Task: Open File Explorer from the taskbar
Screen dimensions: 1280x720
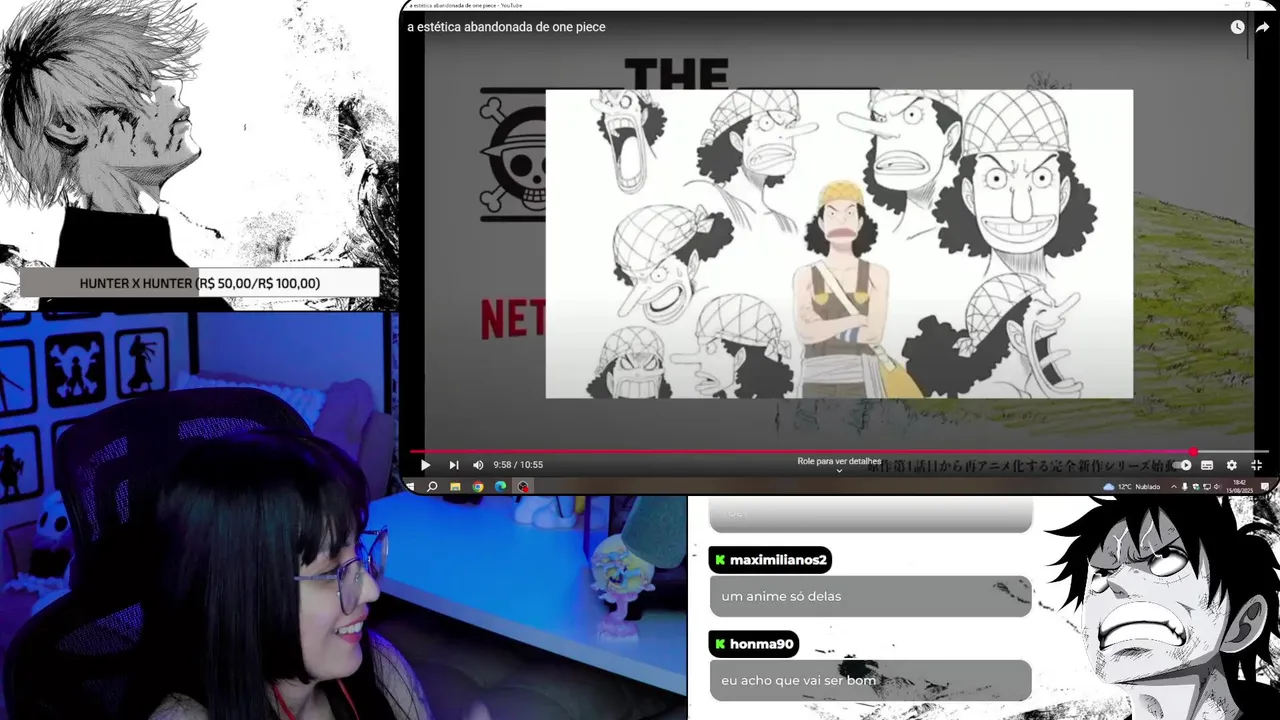Action: tap(455, 487)
